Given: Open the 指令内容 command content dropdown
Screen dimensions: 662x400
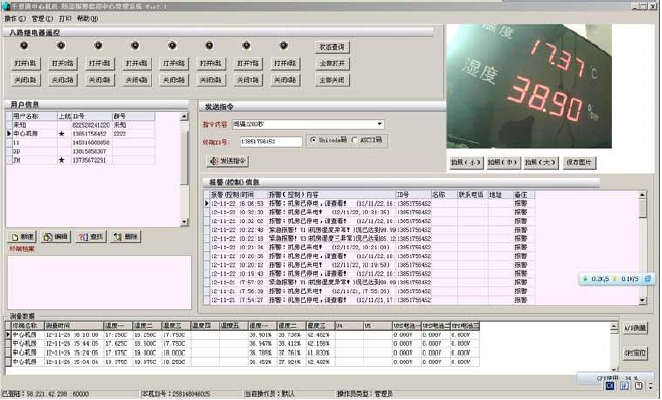Looking at the screenshot, I should pos(380,124).
